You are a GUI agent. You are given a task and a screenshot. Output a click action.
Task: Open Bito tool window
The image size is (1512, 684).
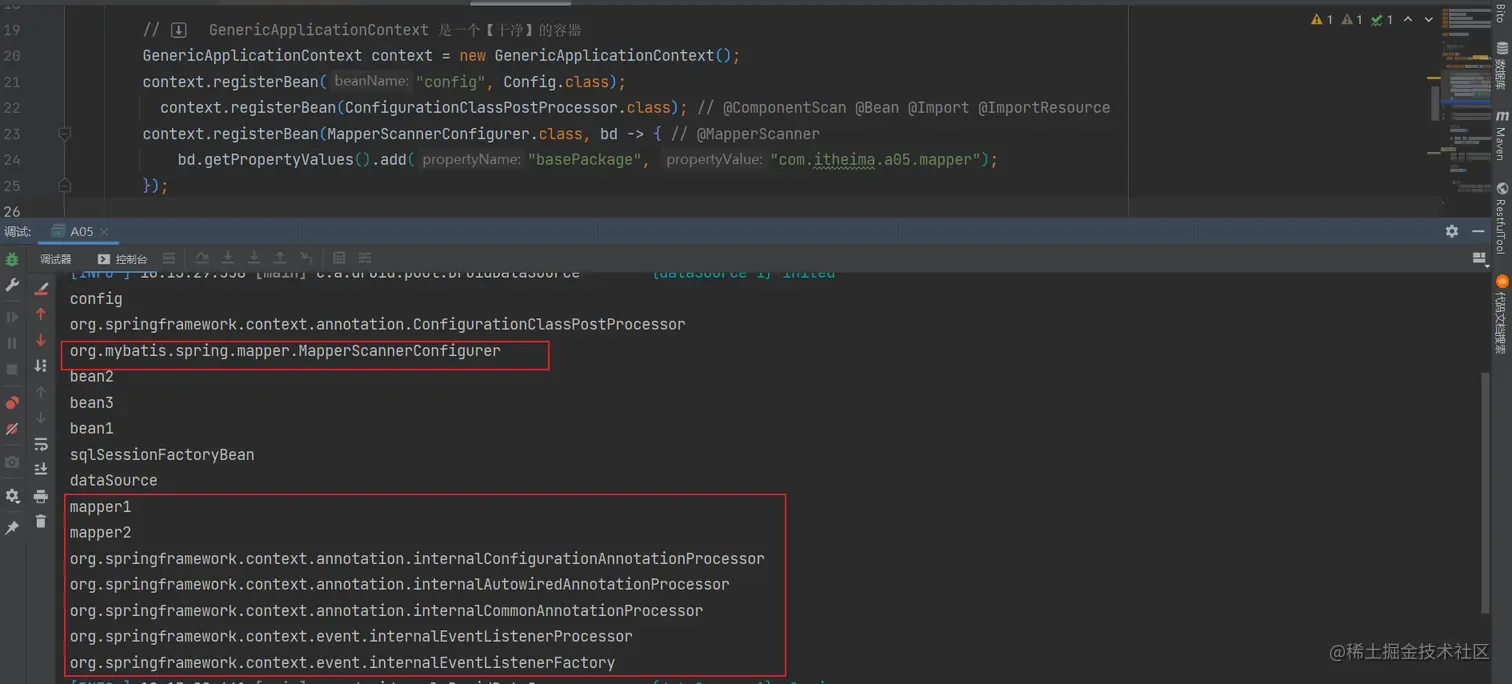(x=1501, y=16)
